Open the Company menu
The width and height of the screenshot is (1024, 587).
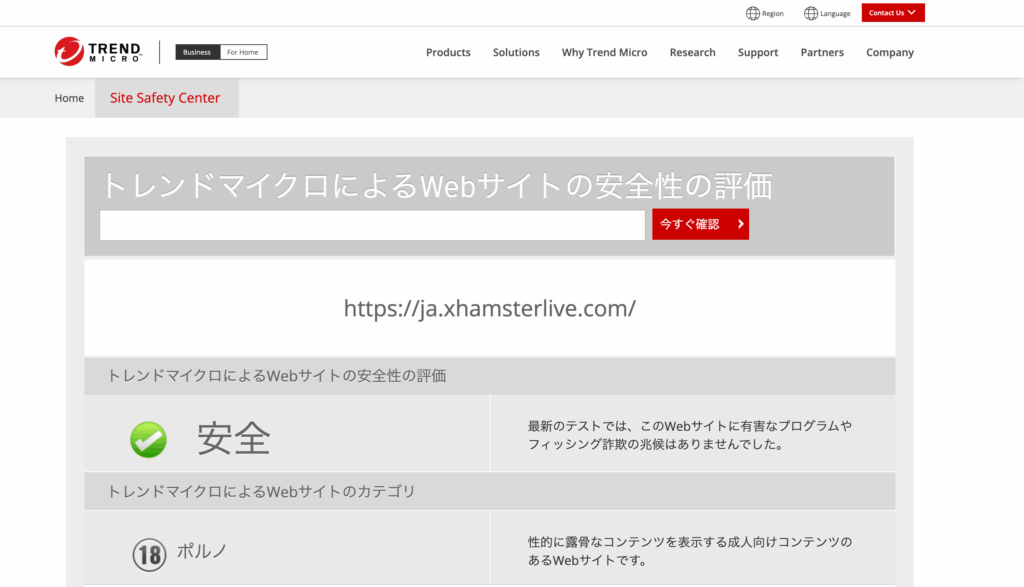point(889,52)
